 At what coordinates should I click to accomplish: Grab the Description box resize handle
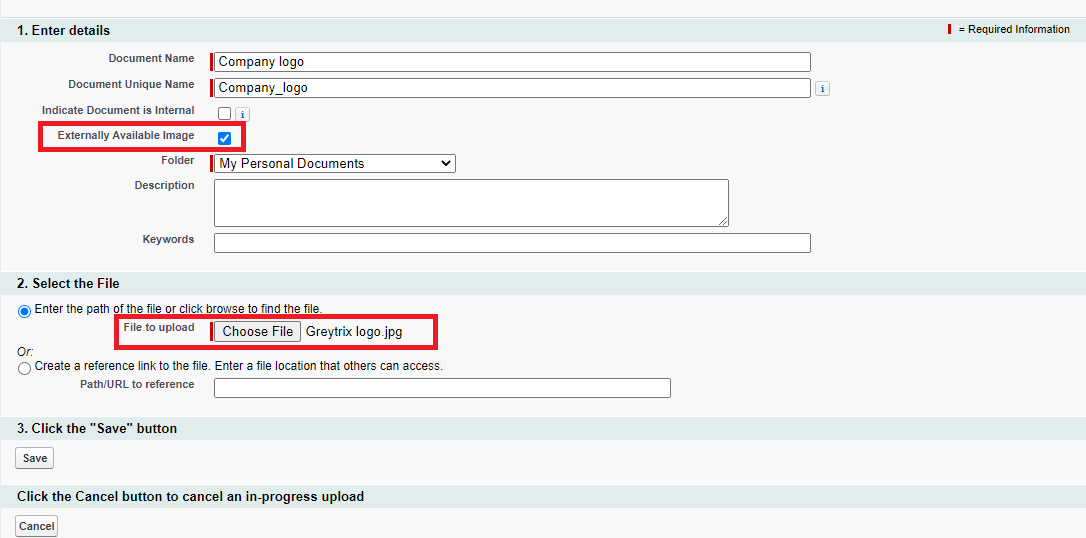723,221
